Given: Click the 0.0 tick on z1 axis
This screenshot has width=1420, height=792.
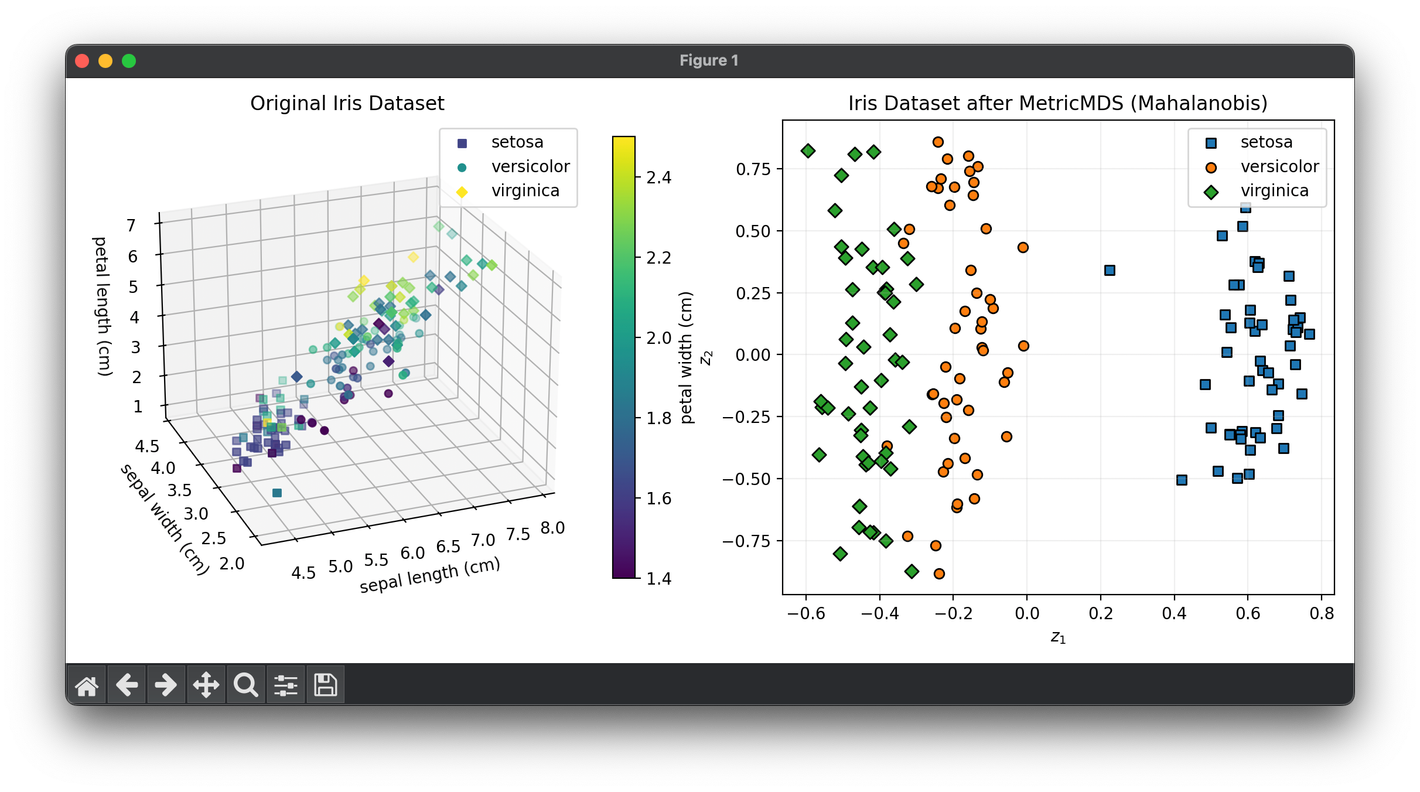Looking at the screenshot, I should (1027, 613).
